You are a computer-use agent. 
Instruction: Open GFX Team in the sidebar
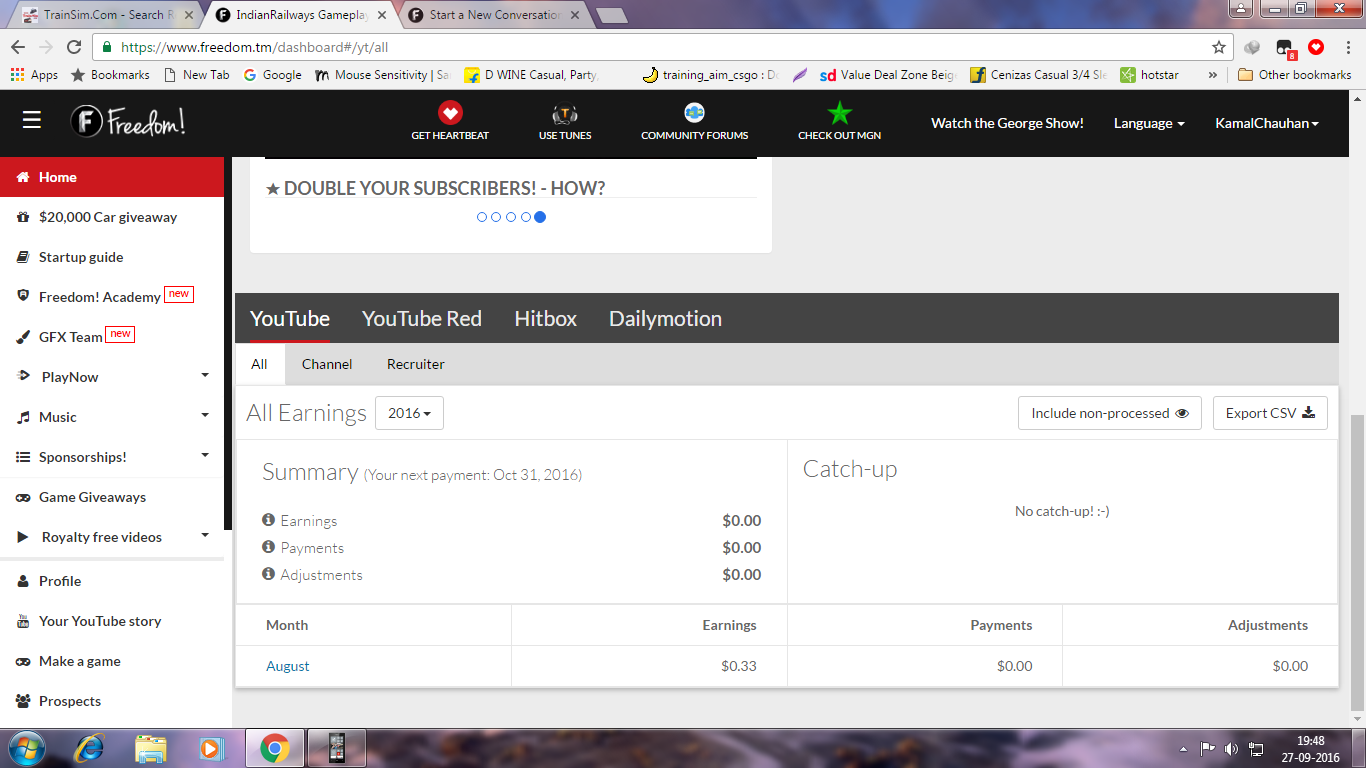[x=112, y=337]
